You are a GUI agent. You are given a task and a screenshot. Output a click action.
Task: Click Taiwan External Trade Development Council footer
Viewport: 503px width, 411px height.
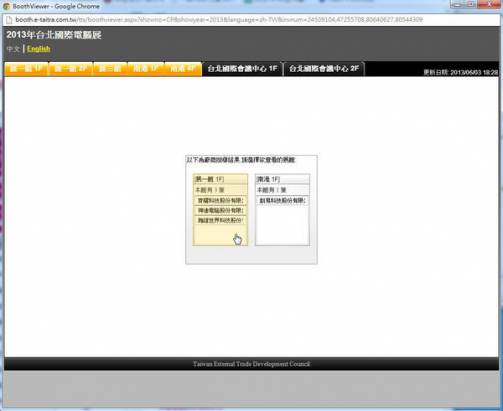tap(252, 364)
